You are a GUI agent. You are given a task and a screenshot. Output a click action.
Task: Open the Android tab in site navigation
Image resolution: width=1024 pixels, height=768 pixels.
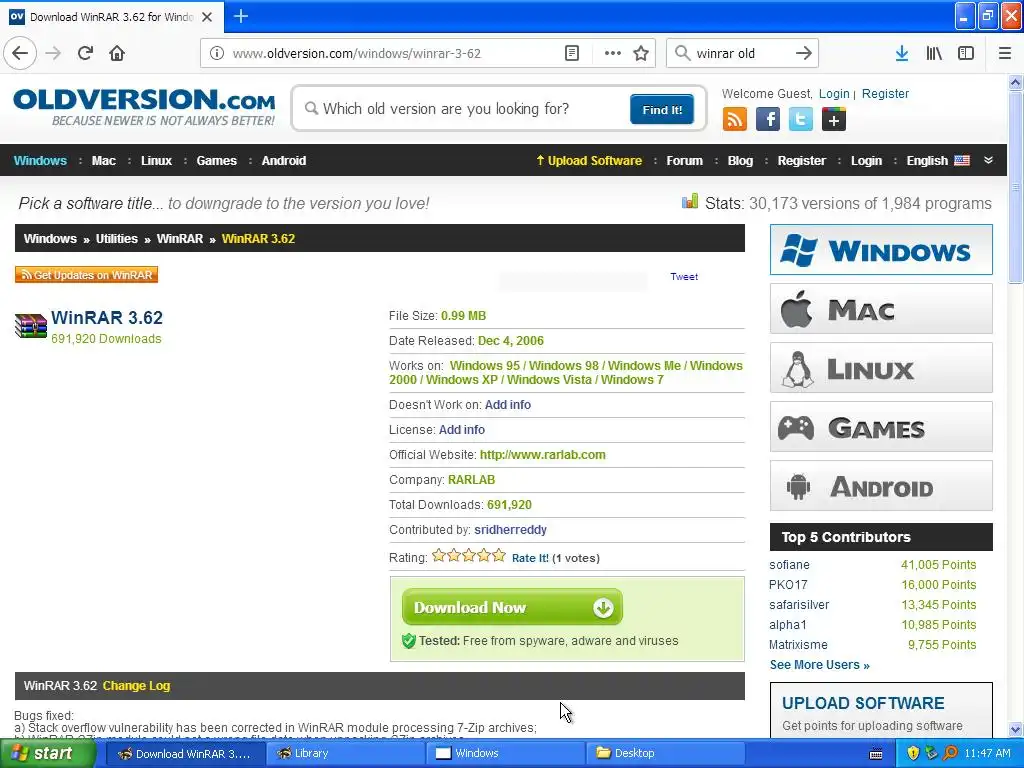[283, 161]
